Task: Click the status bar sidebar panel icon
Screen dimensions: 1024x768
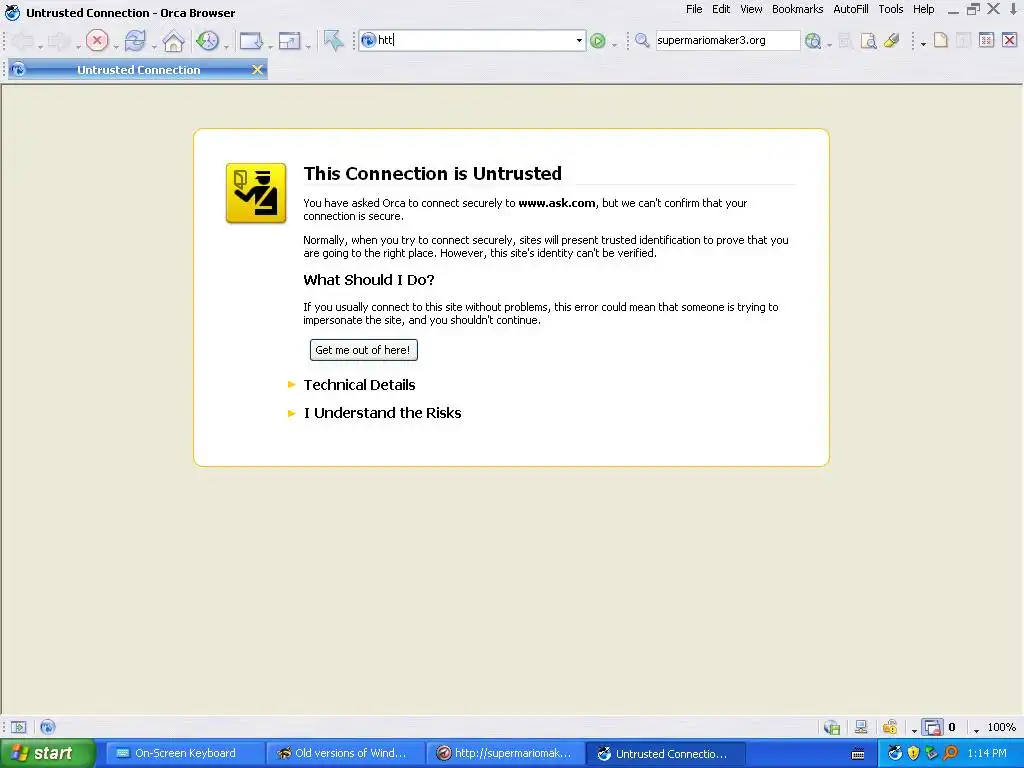Action: (x=18, y=727)
